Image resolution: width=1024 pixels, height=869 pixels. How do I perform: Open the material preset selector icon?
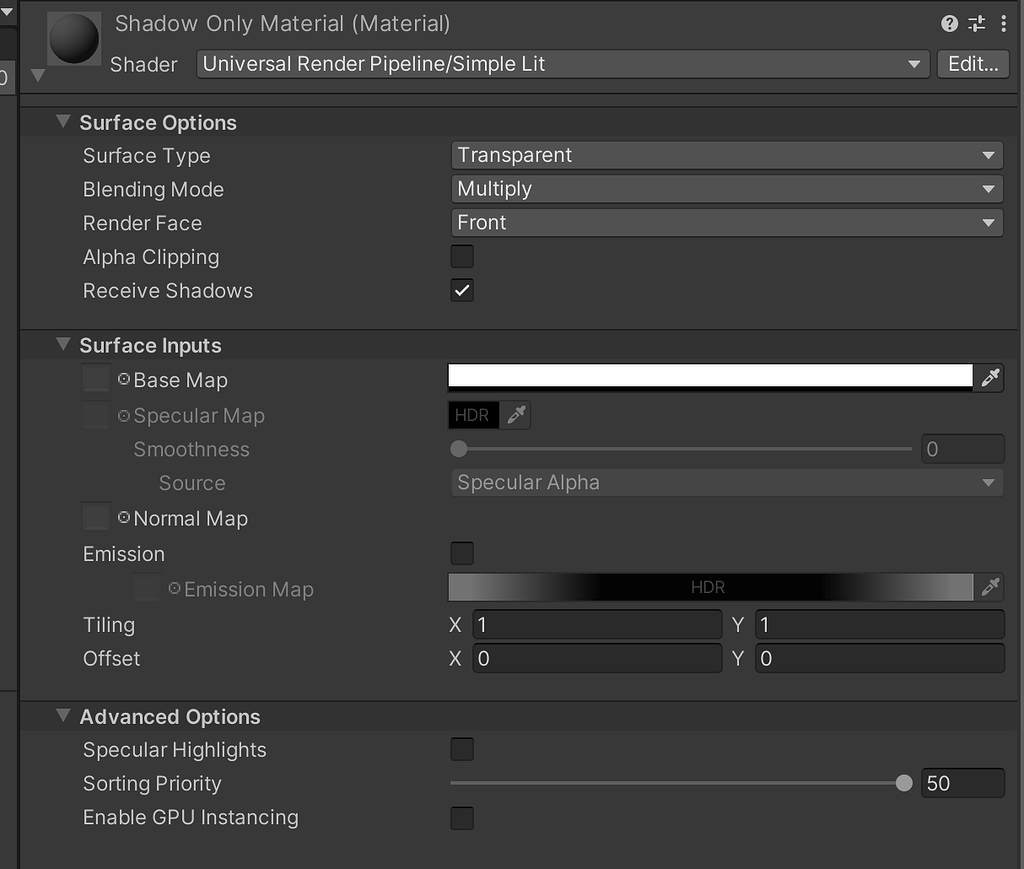pyautogui.click(x=977, y=24)
